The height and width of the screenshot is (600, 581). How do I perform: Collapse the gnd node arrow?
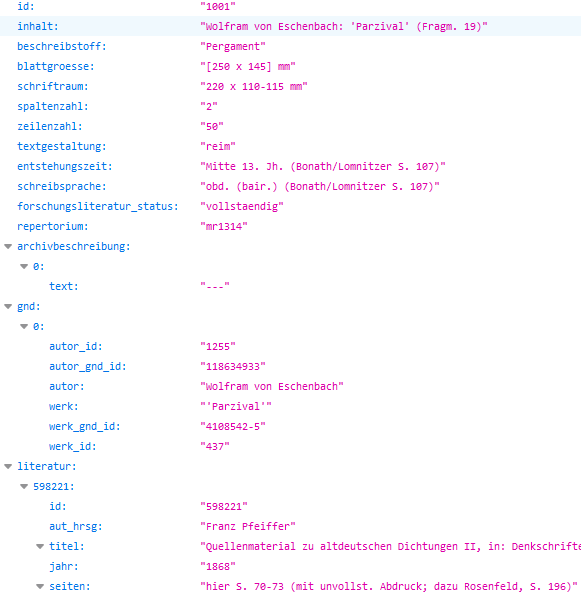tap(8, 307)
